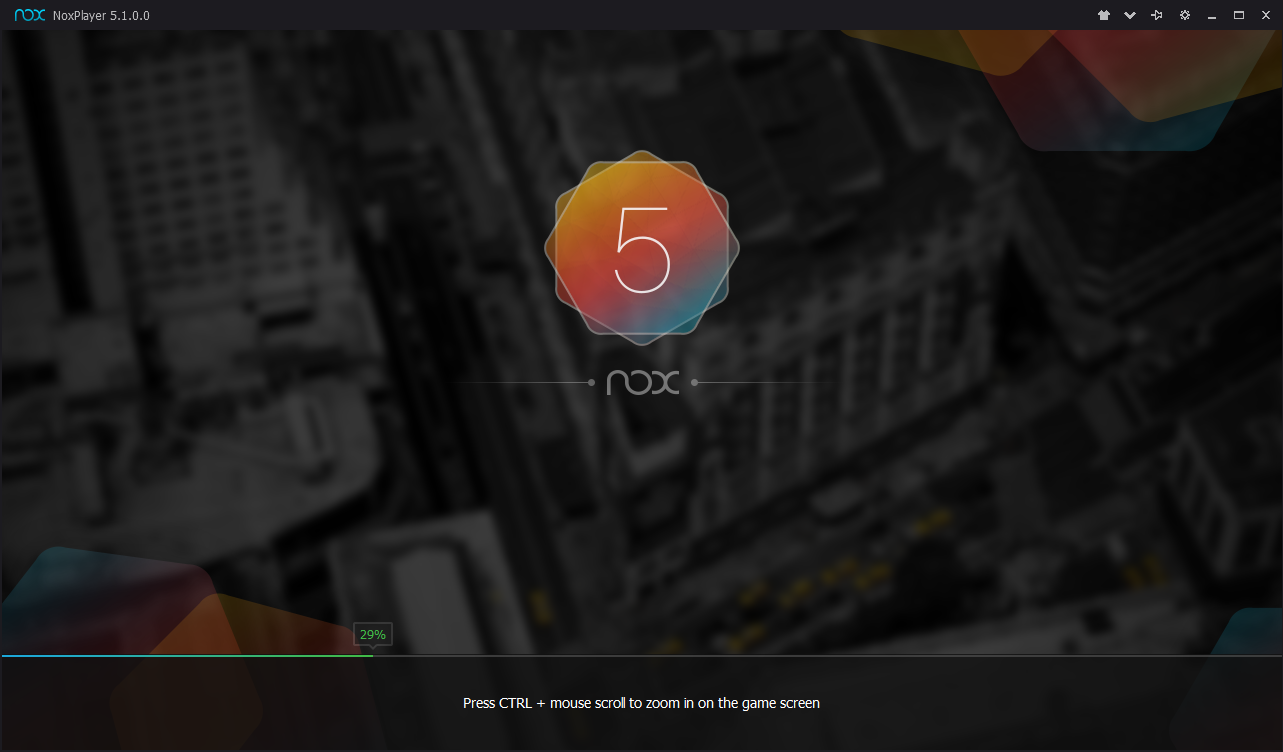Click the 29% loading progress indicator
Viewport: 1283px width, 752px height.
(x=373, y=635)
